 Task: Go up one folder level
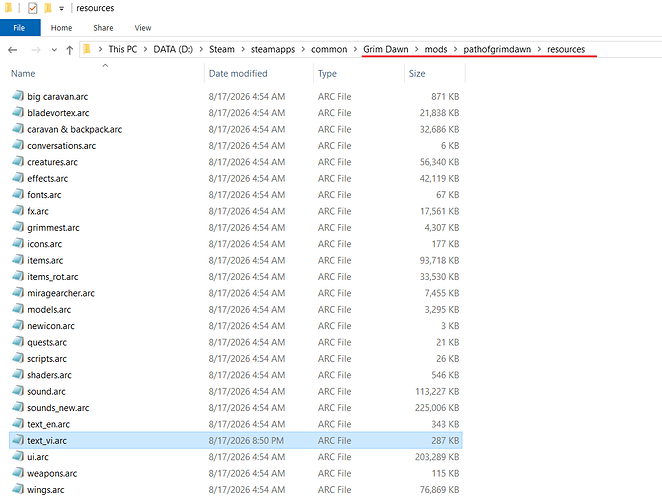click(x=70, y=50)
